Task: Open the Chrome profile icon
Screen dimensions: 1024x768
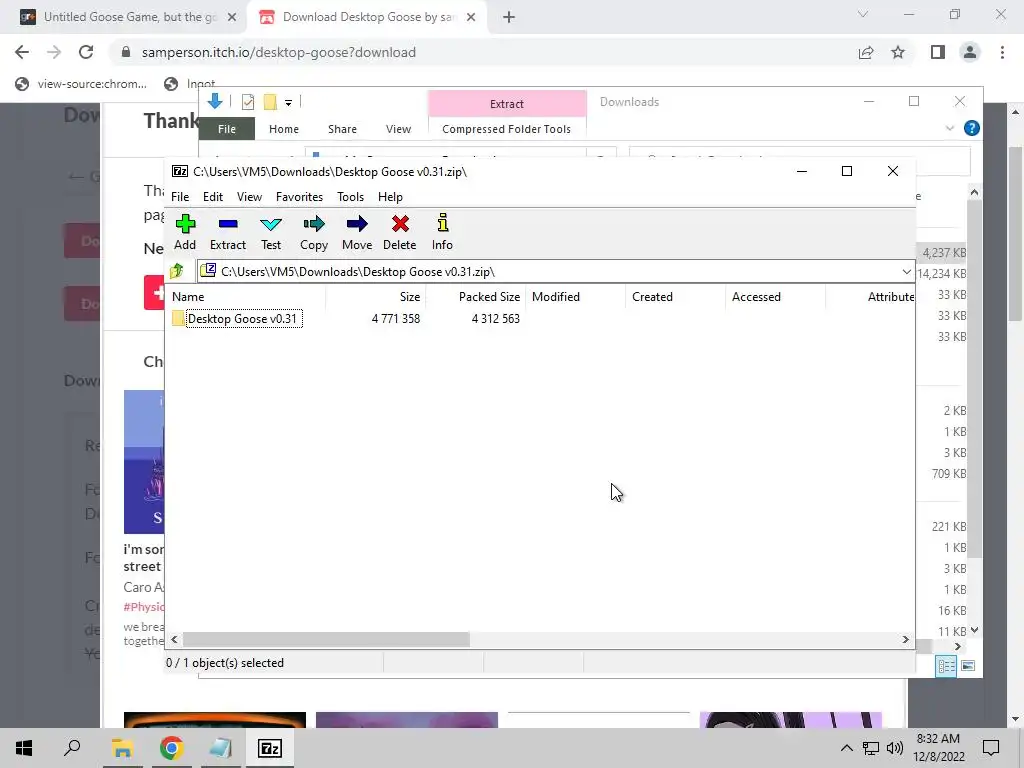Action: (970, 52)
